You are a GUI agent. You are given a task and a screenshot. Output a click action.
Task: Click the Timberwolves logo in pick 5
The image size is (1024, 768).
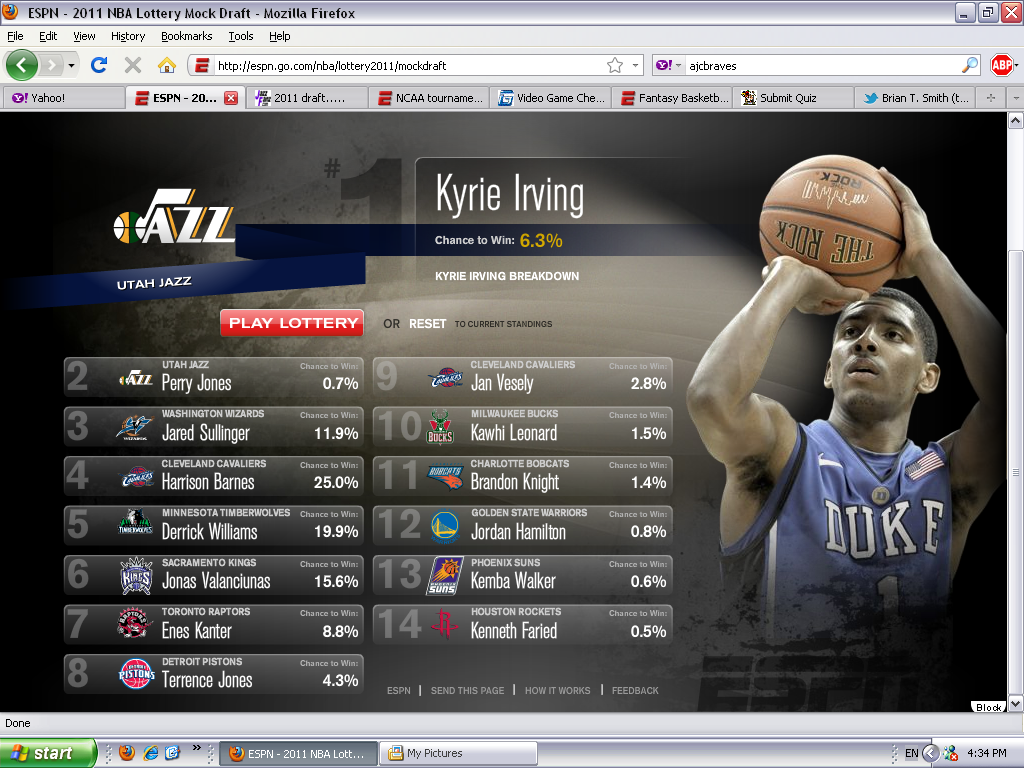[135, 522]
